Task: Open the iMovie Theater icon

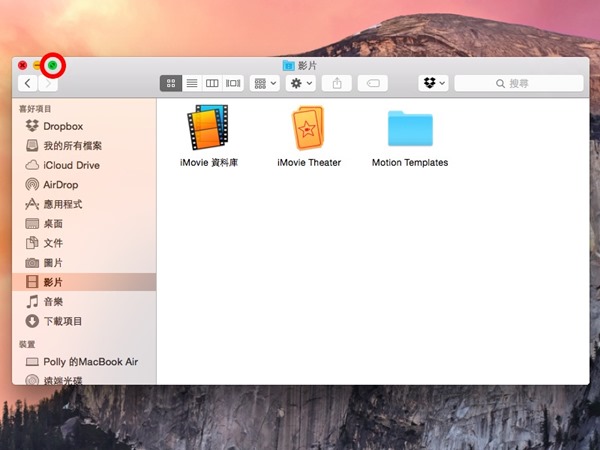Action: (309, 130)
